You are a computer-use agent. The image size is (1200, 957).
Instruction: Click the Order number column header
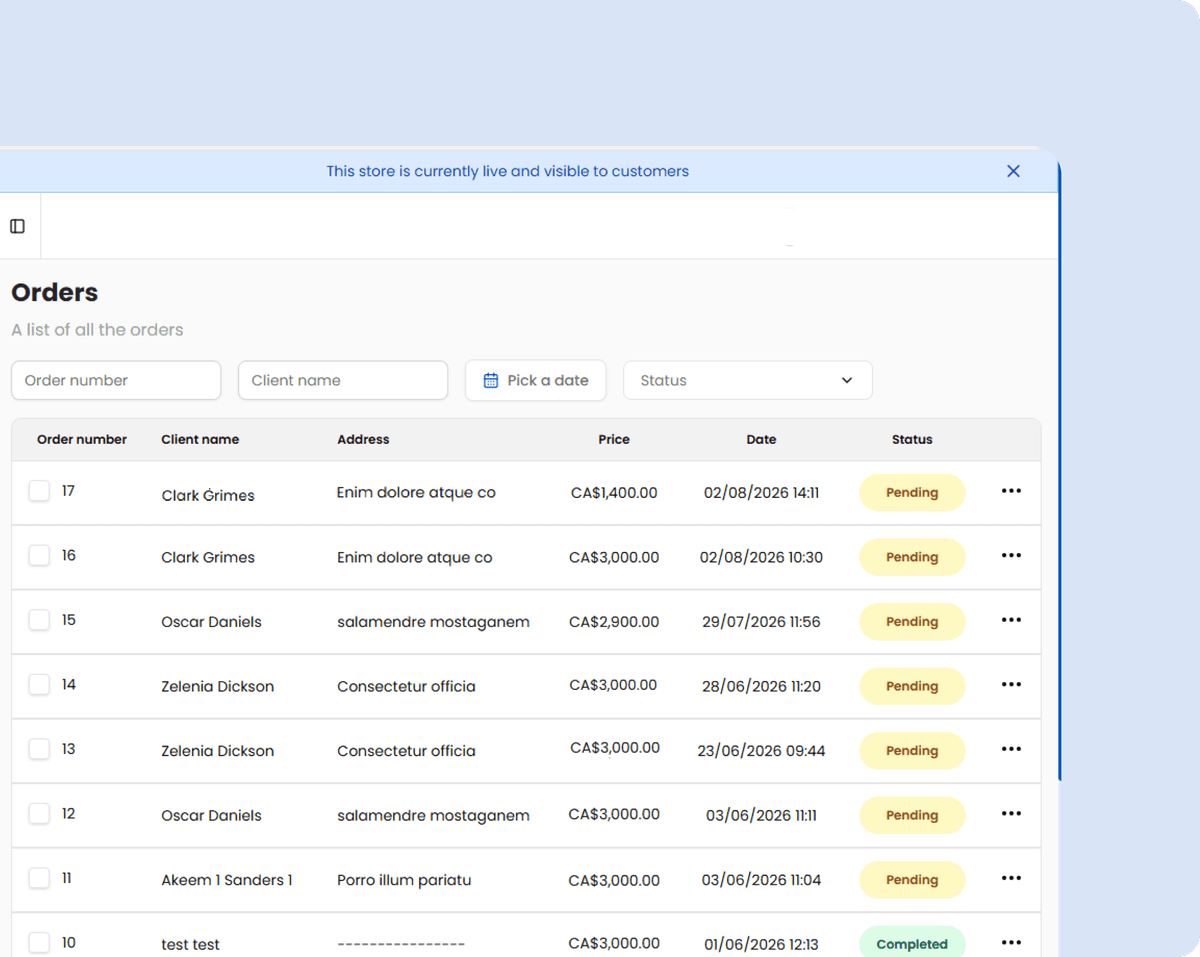point(82,439)
